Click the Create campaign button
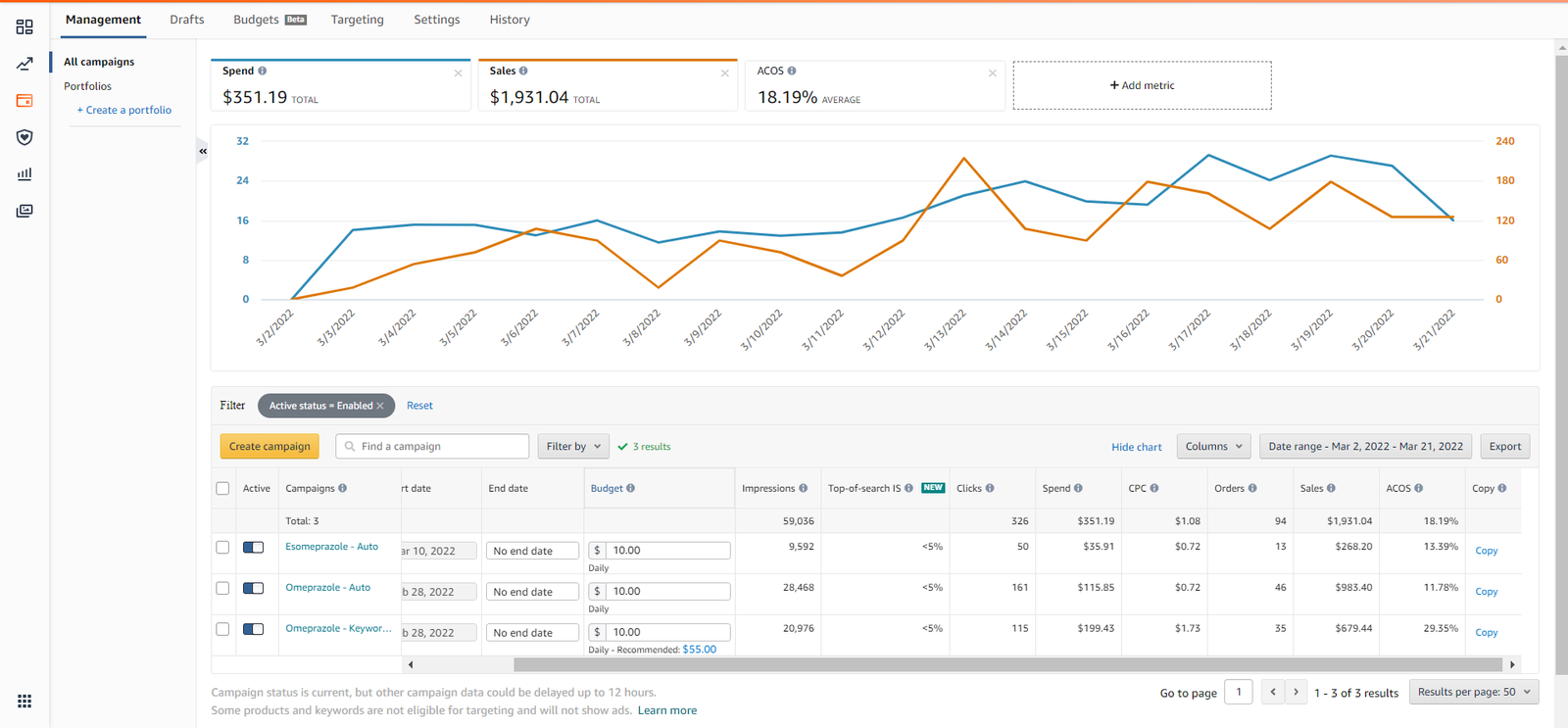 (269, 447)
